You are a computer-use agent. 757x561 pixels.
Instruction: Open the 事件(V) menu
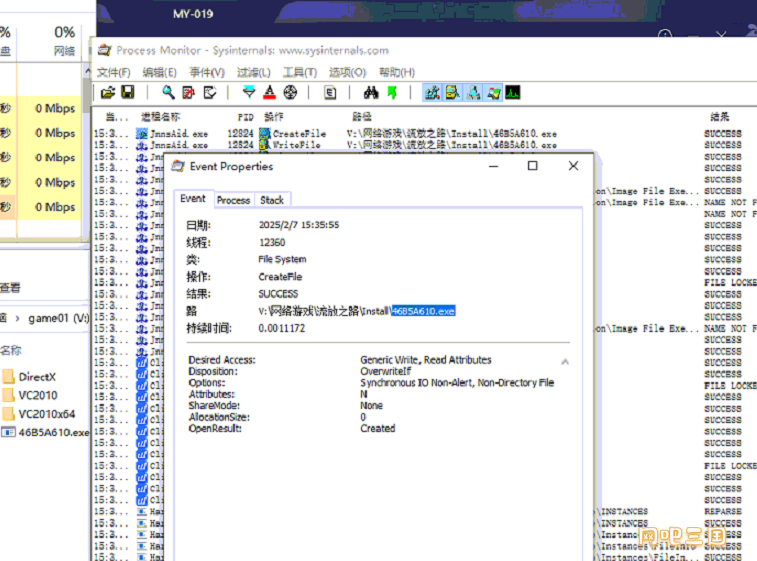(207, 72)
